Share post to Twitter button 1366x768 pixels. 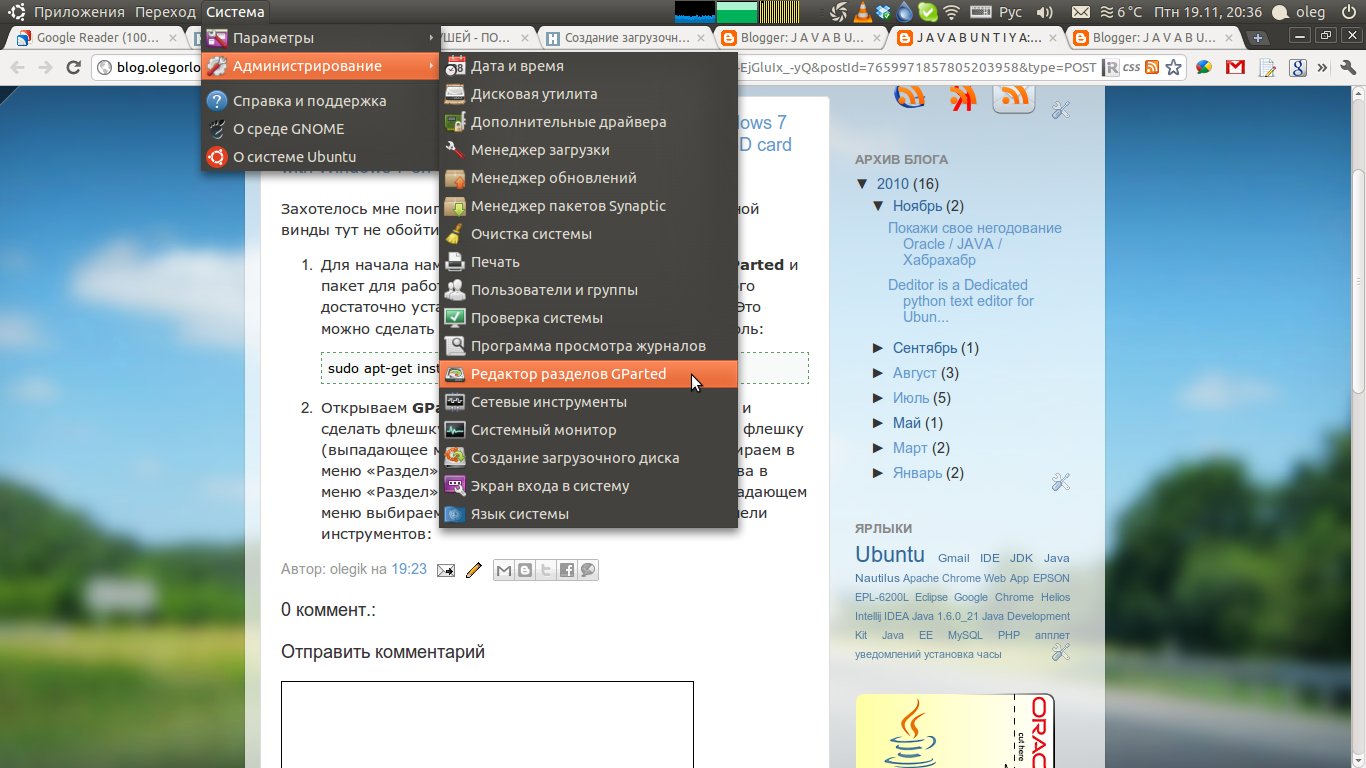click(546, 570)
